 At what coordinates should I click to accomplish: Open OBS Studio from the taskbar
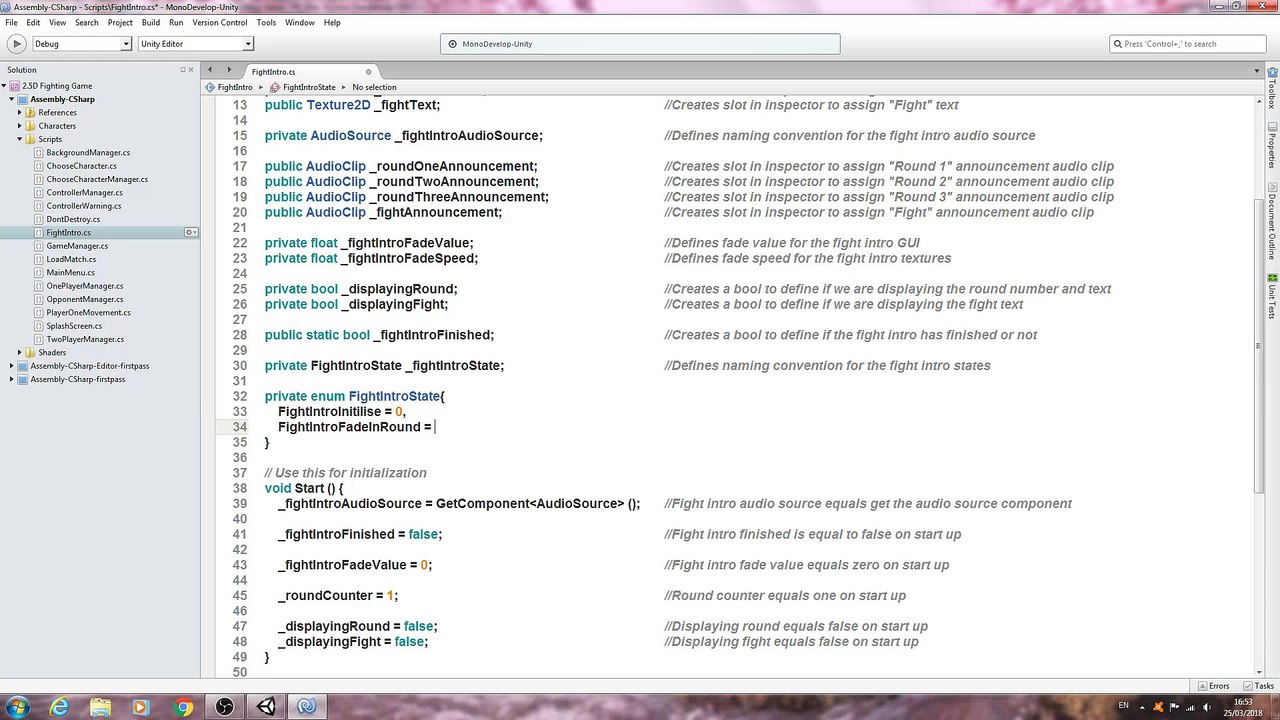coord(224,708)
